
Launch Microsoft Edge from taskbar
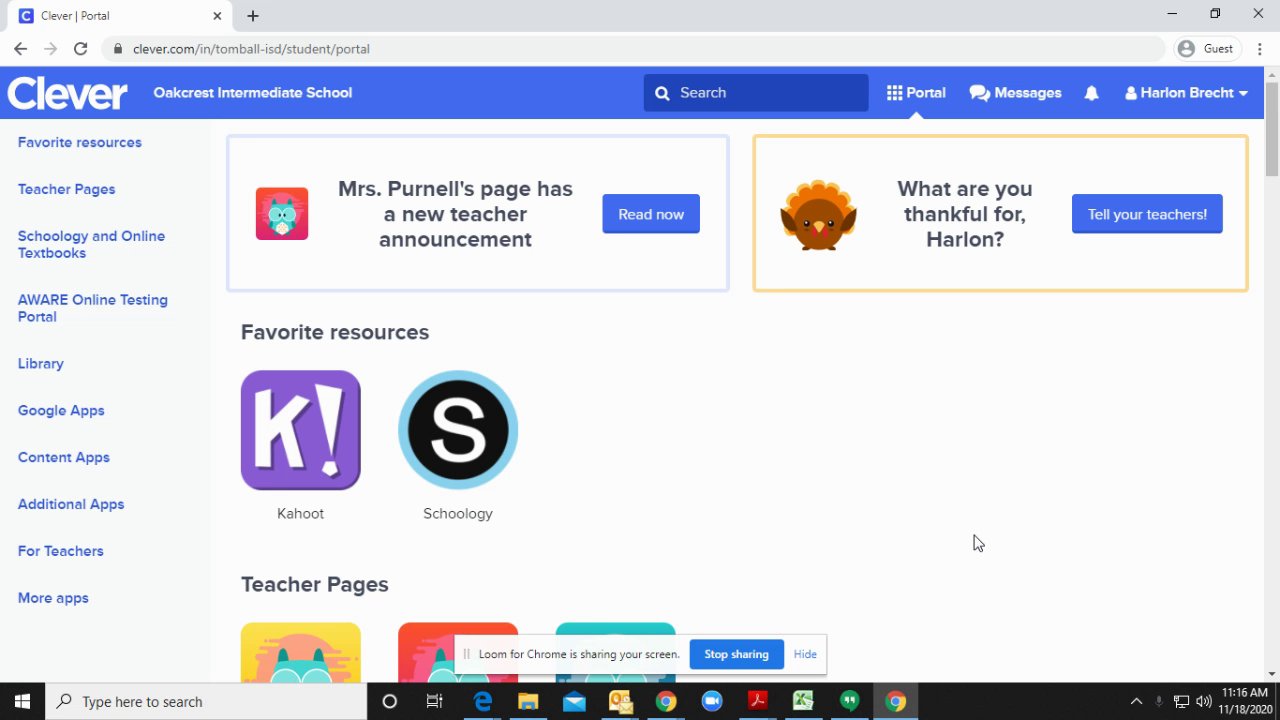pyautogui.click(x=482, y=701)
